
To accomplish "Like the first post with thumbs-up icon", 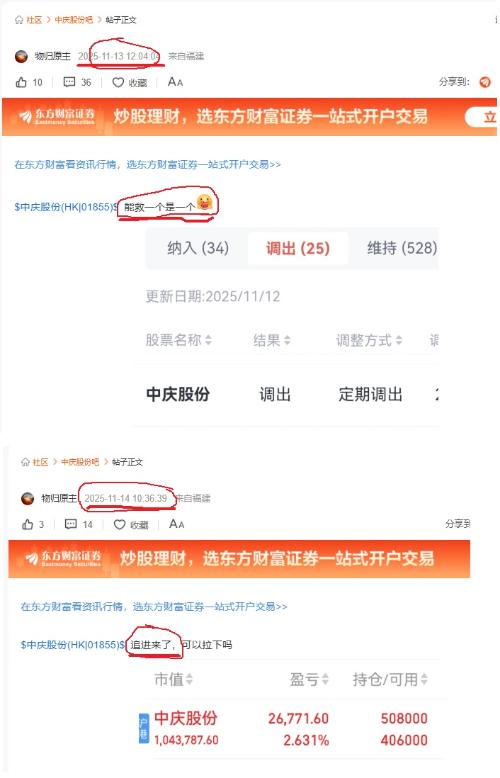I will point(21,82).
